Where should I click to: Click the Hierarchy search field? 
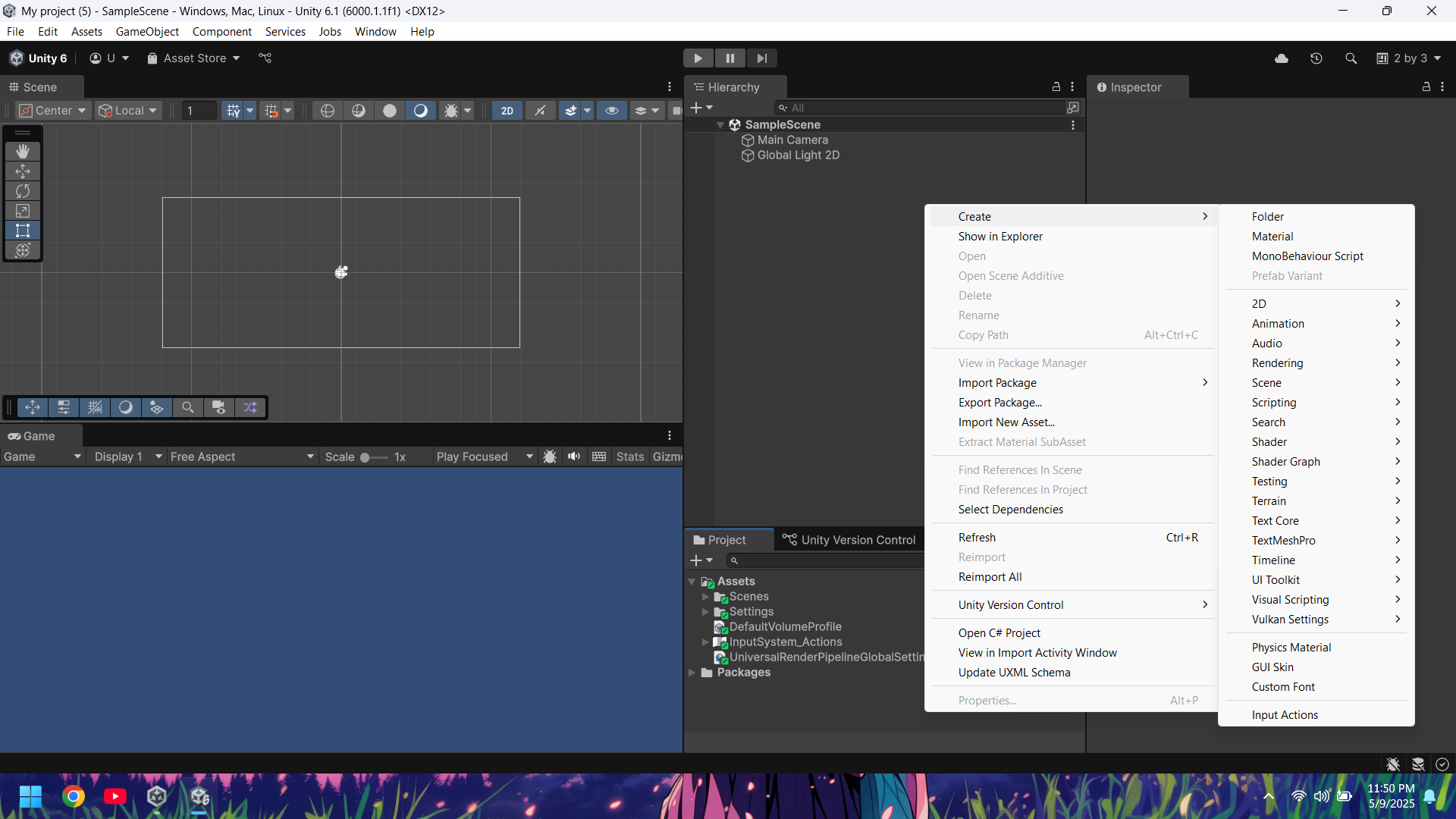tap(925, 108)
